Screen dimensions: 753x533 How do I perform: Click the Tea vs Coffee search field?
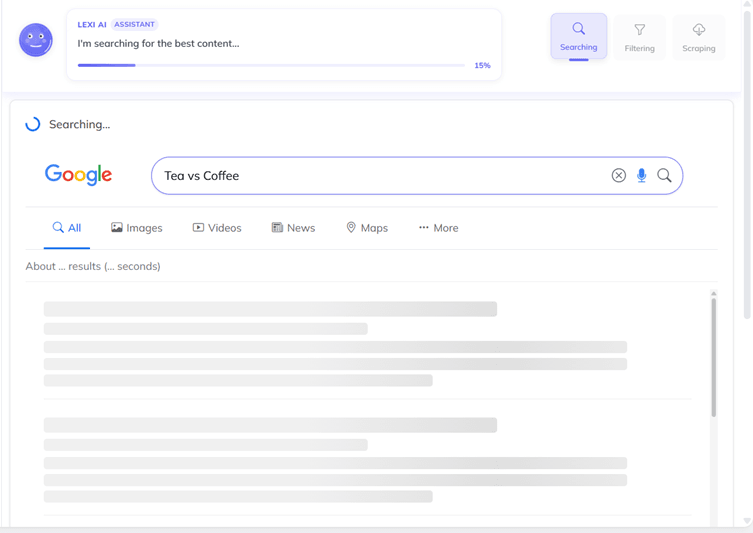[417, 176]
